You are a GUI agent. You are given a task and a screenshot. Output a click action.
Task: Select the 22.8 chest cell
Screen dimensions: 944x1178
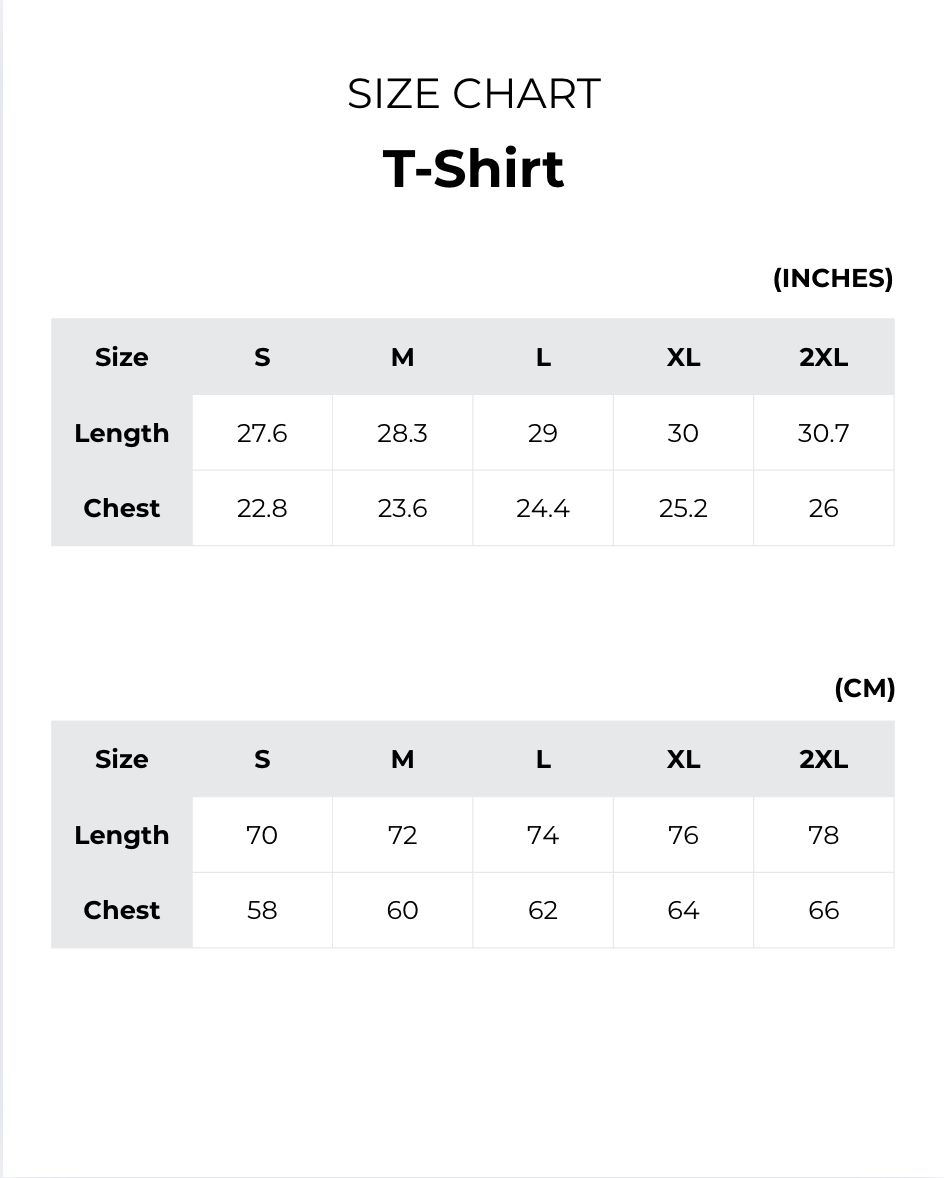[262, 508]
